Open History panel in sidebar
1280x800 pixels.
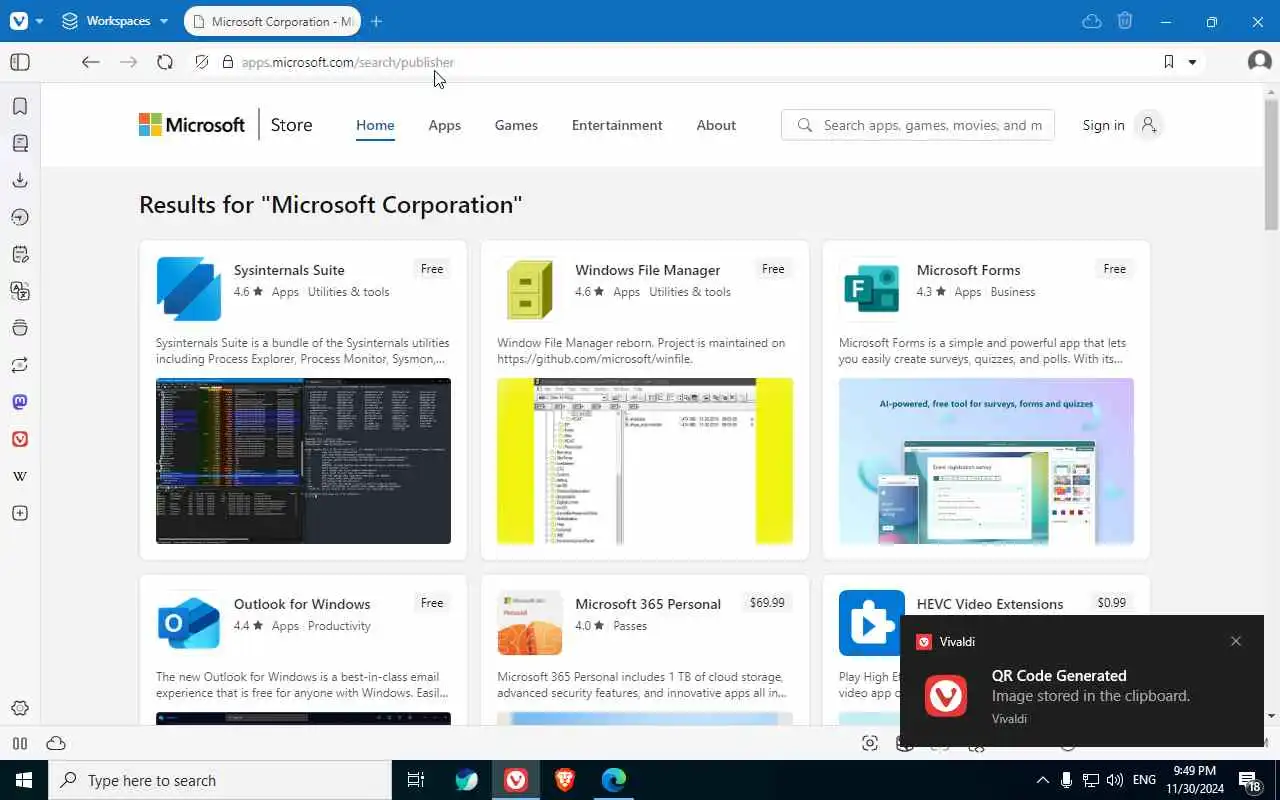click(x=20, y=217)
